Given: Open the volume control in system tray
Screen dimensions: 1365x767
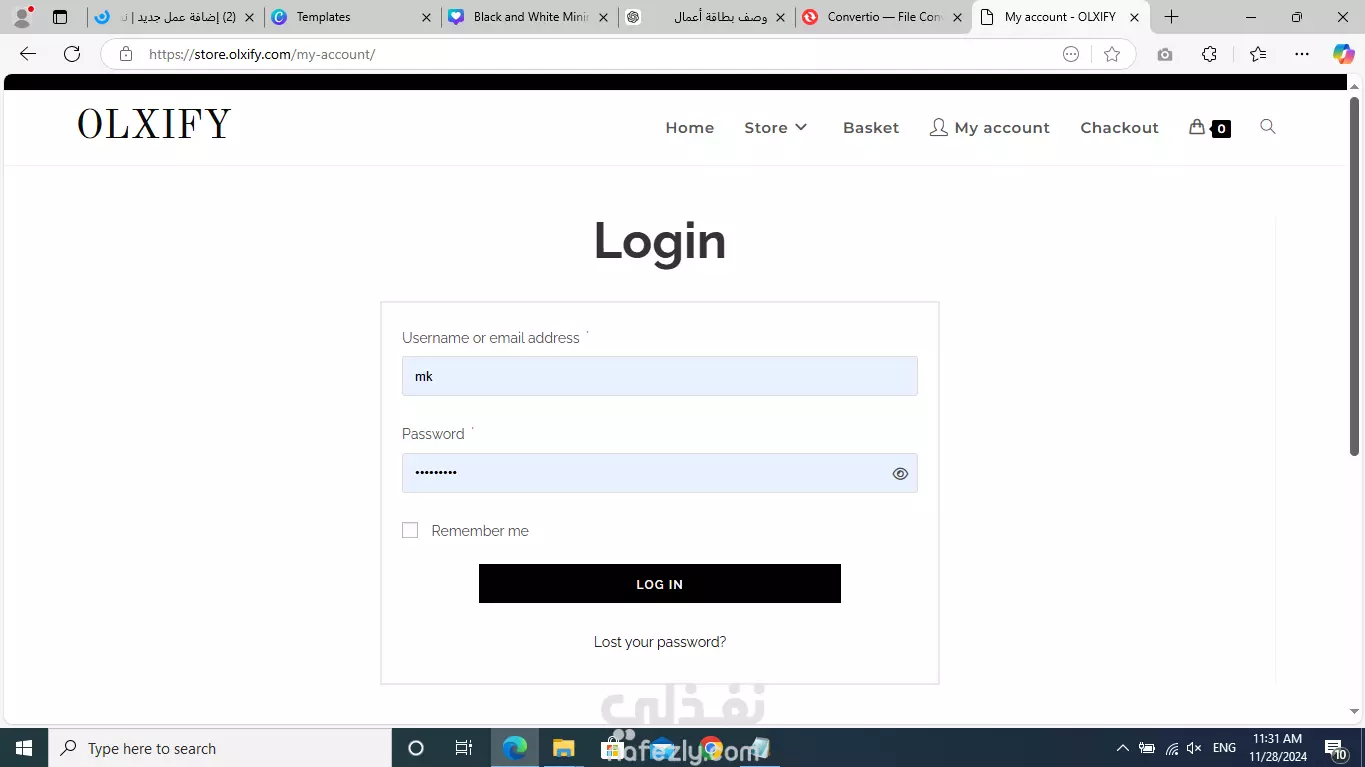Looking at the screenshot, I should (x=1194, y=748).
